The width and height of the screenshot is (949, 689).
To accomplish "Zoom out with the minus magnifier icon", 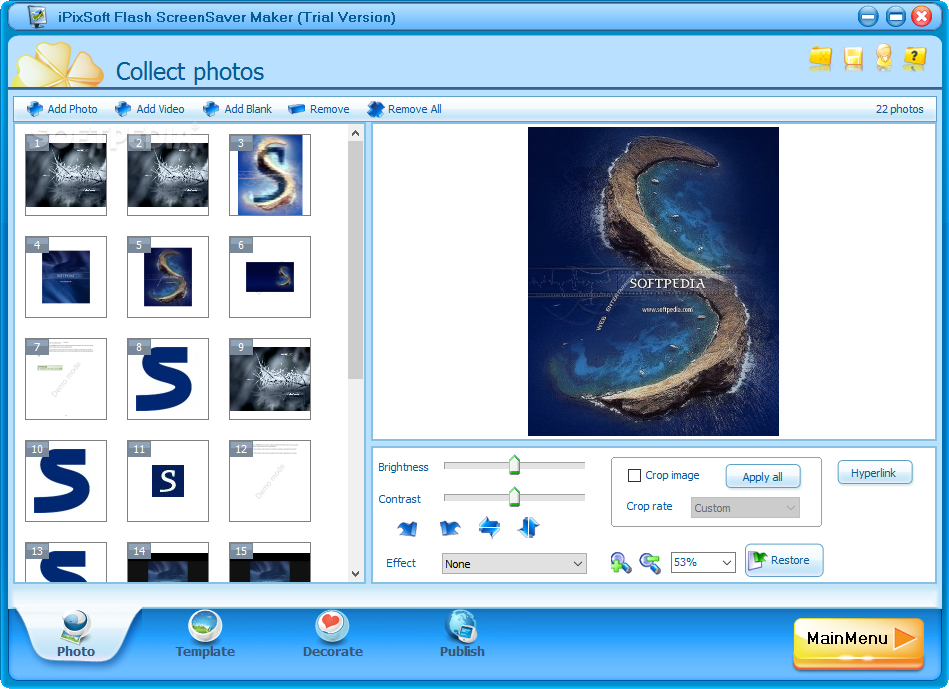I will click(x=650, y=562).
